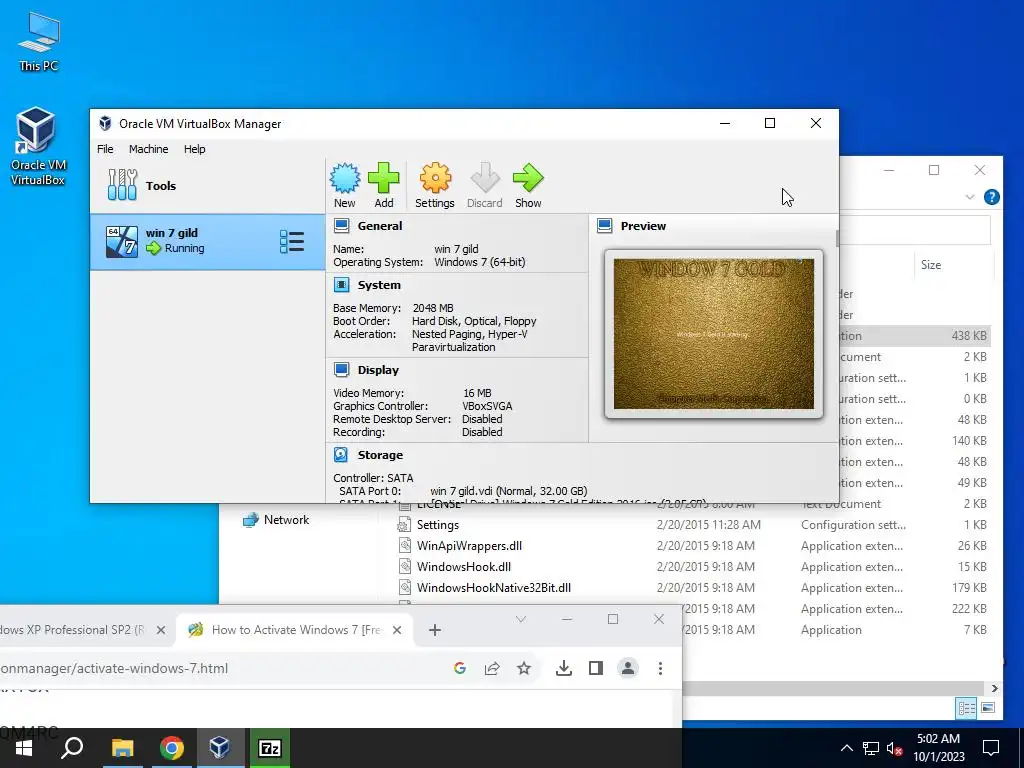Viewport: 1024px width, 768px height.
Task: Open the Windows Start menu
Action: coord(24,748)
